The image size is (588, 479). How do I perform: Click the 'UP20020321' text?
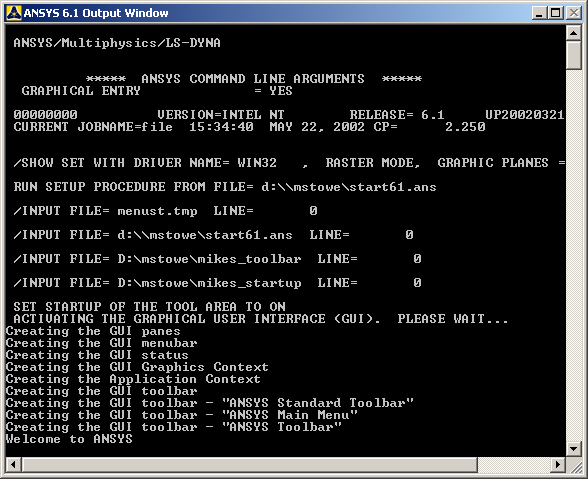tap(525, 115)
